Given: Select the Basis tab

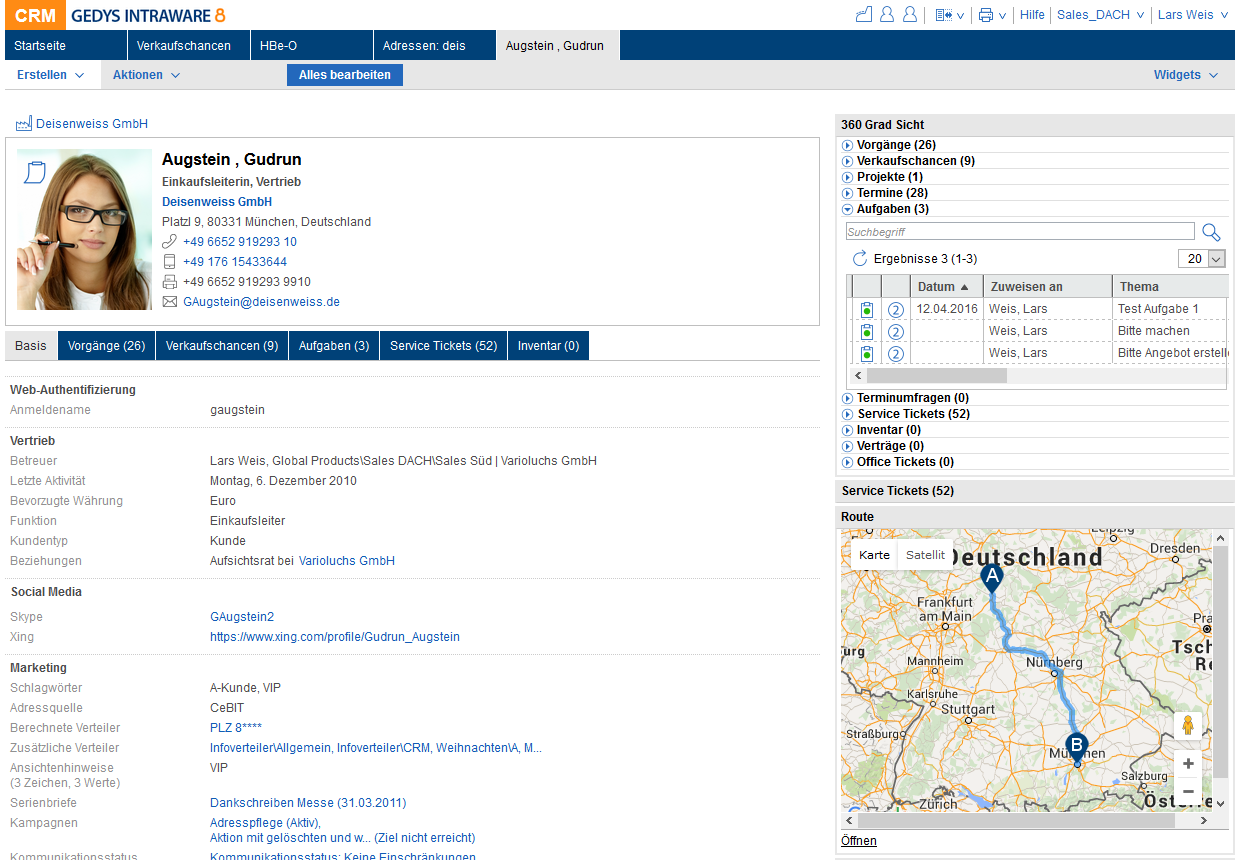Looking at the screenshot, I should pos(31,346).
